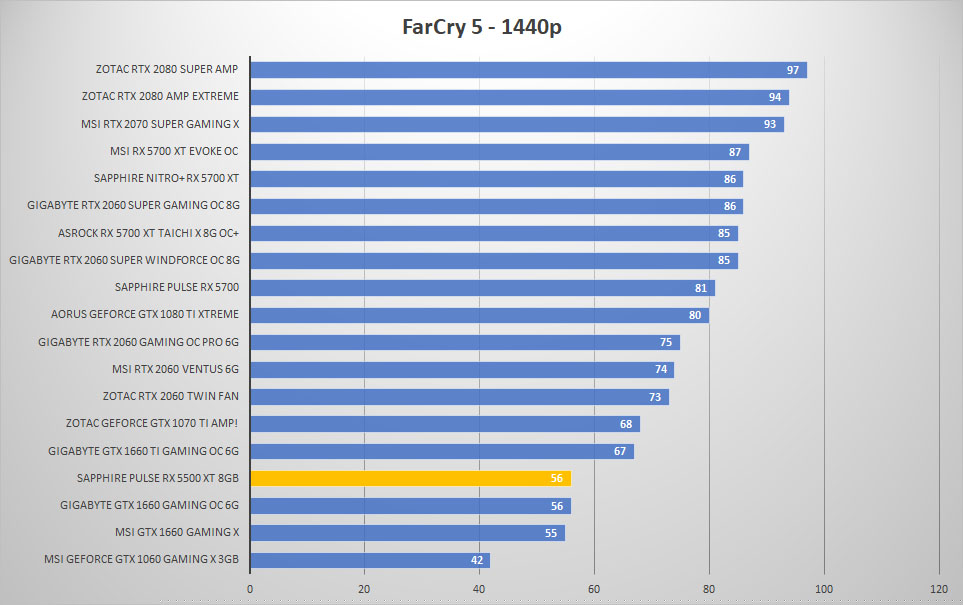This screenshot has width=963, height=605.
Task: Click the 85 value on ASROCK TAICHI bar
Action: tap(724, 233)
